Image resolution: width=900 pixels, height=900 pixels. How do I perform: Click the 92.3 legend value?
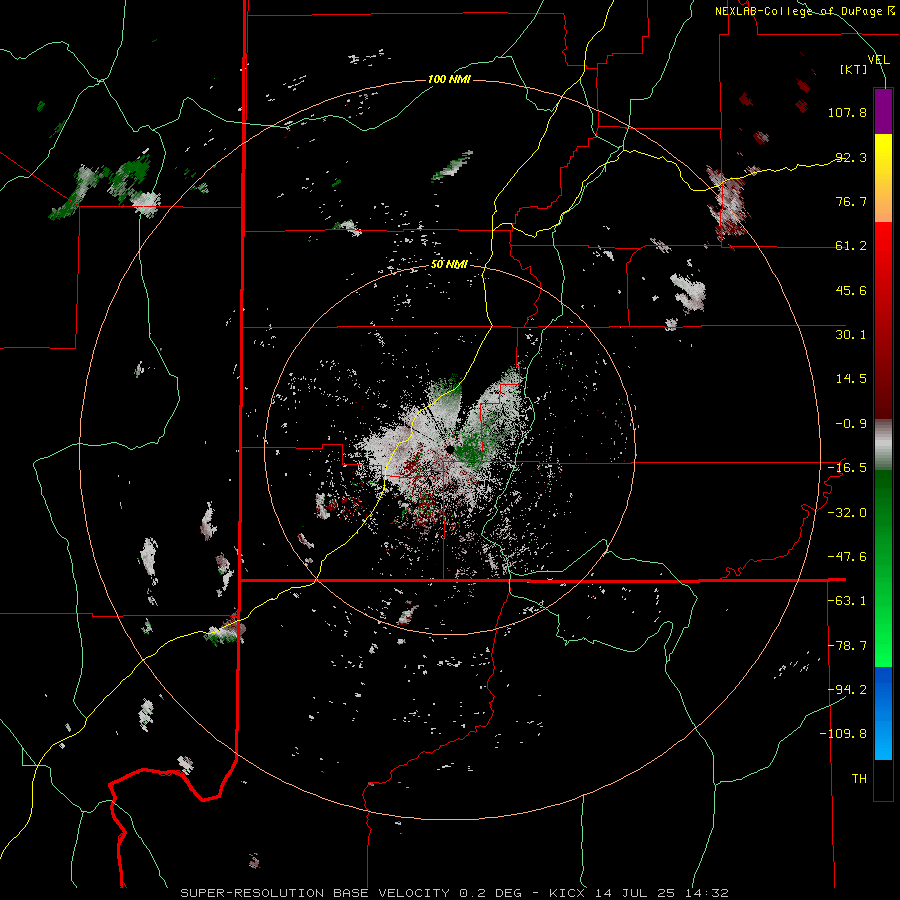click(x=851, y=157)
